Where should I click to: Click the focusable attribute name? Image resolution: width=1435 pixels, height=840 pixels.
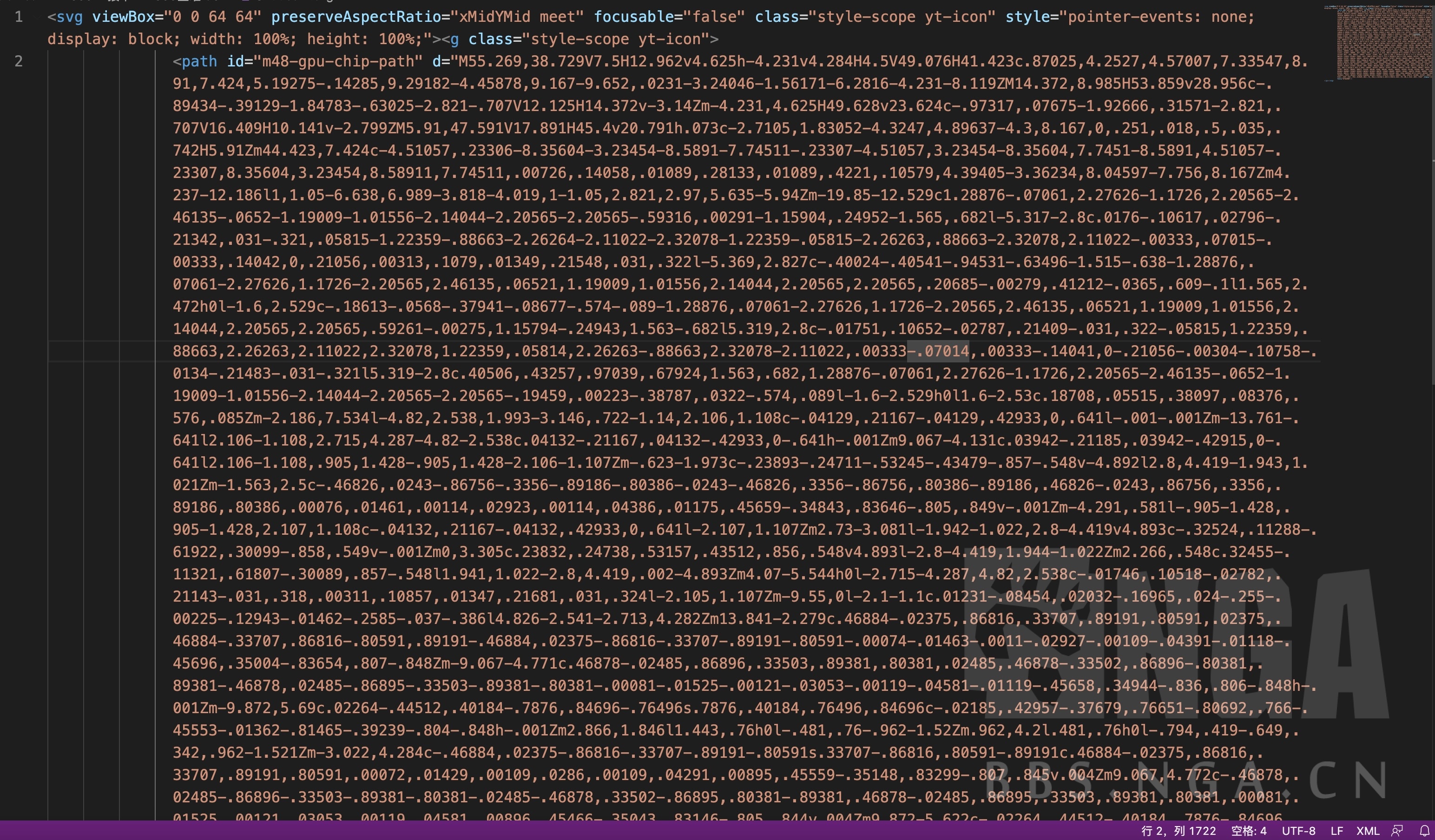[x=634, y=17]
